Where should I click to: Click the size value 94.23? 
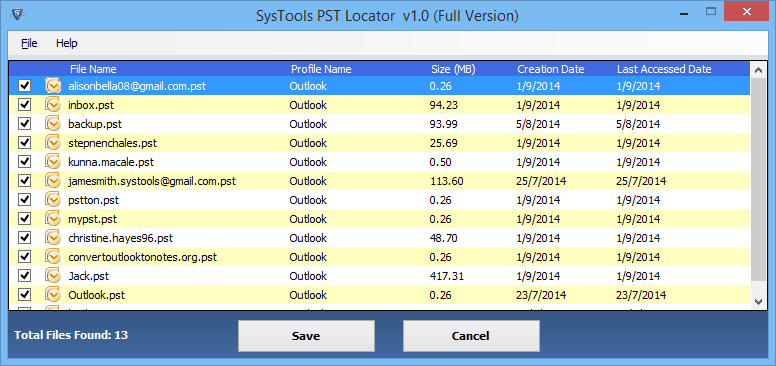pos(443,105)
